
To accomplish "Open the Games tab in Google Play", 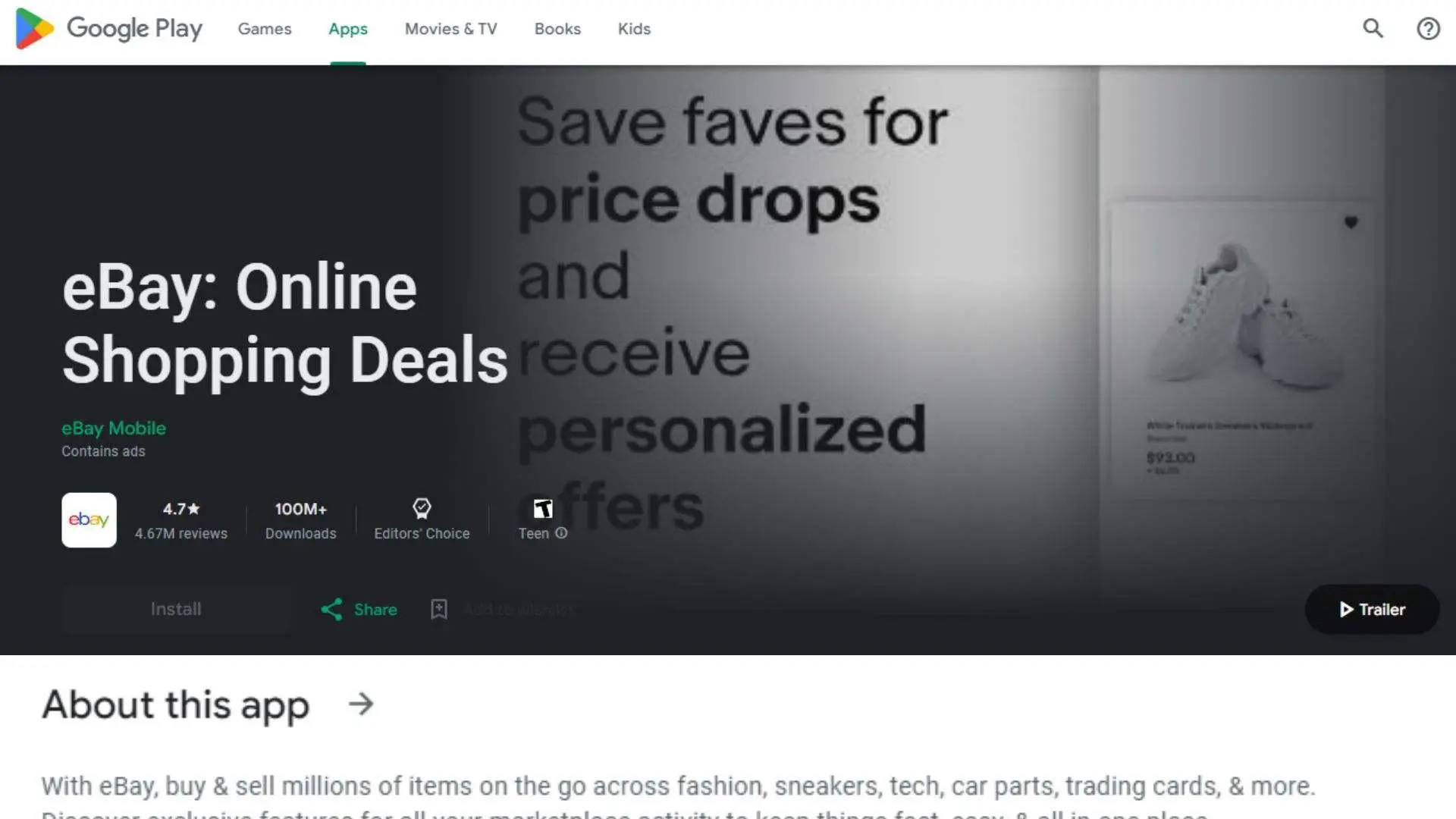I will pyautogui.click(x=264, y=28).
